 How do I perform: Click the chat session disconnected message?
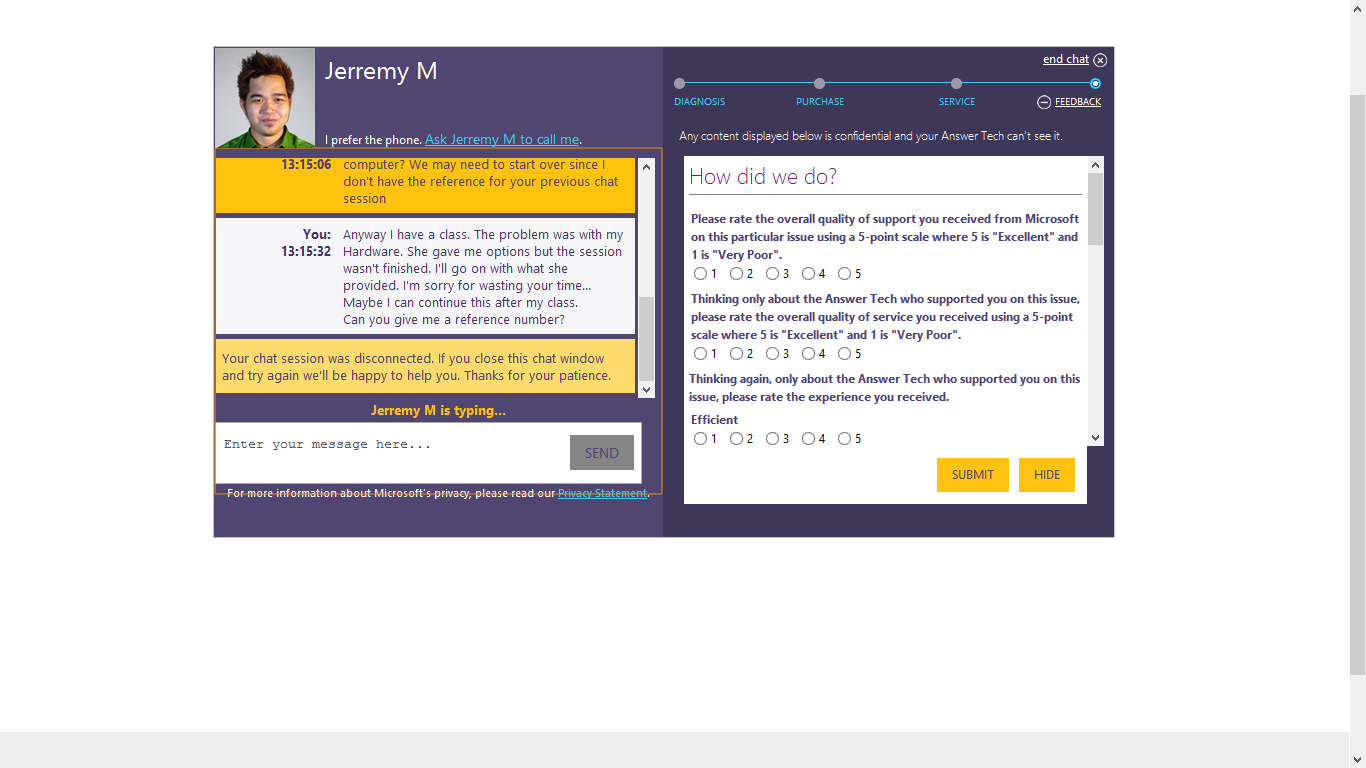(425, 367)
